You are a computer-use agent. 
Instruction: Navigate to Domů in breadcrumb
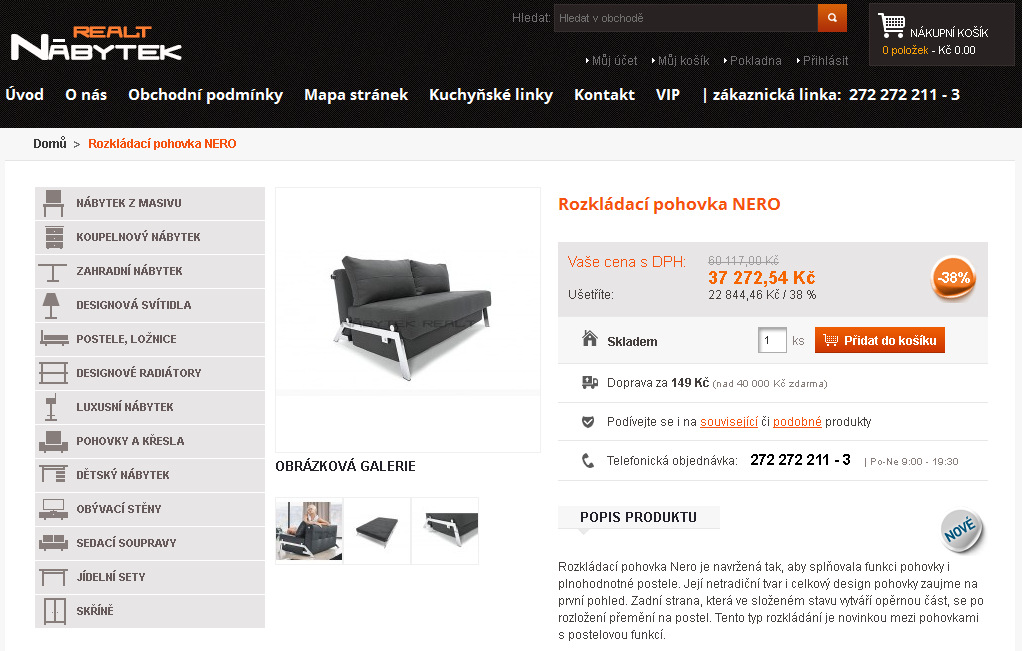click(50, 143)
